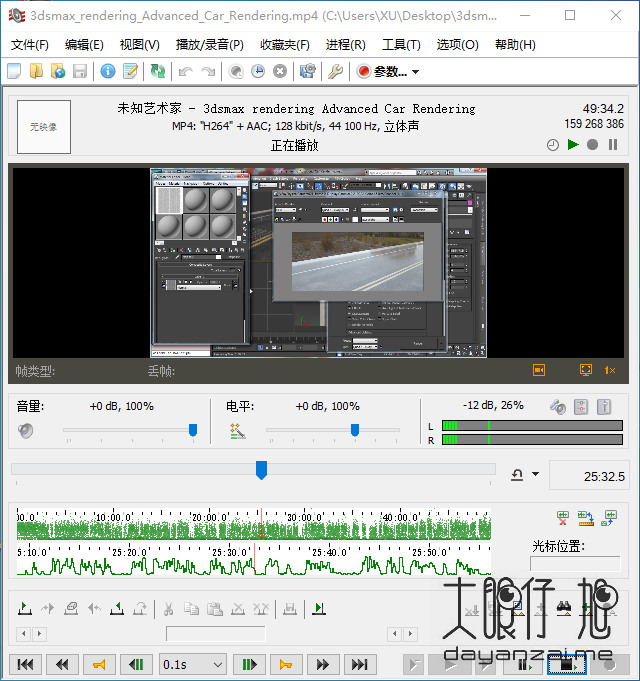The width and height of the screenshot is (640, 681).
Task: Change the 1x video zoom scale
Action: coord(610,370)
